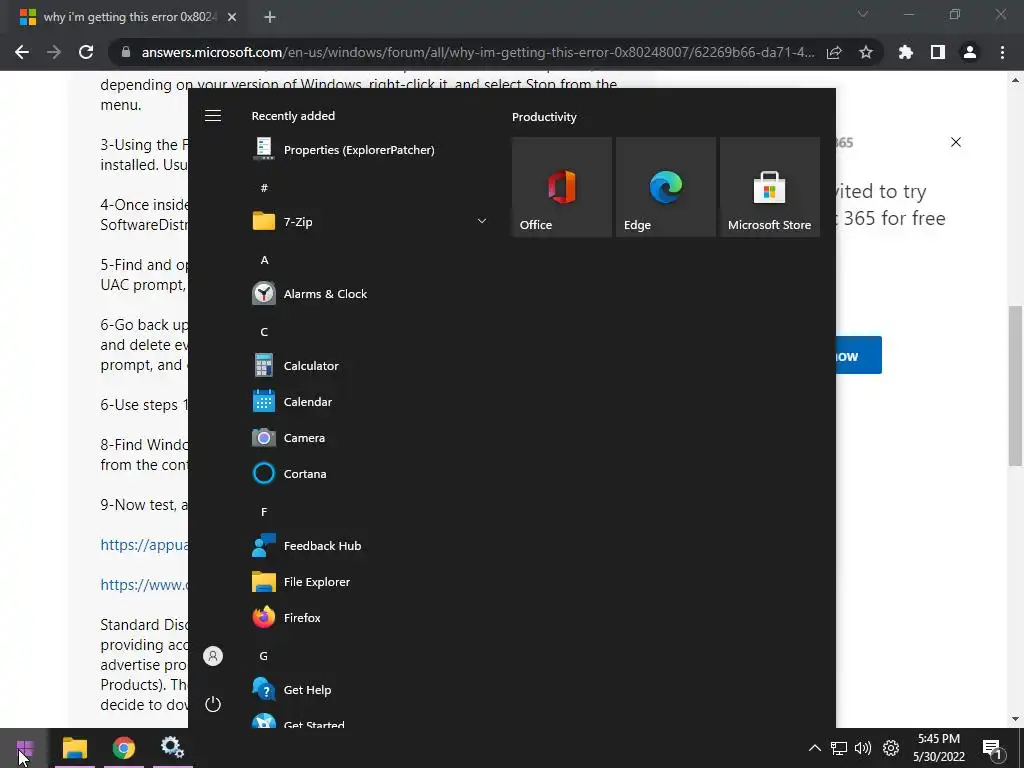The height and width of the screenshot is (768, 1024).
Task: Jump to the letter C section header
Action: [x=264, y=332]
